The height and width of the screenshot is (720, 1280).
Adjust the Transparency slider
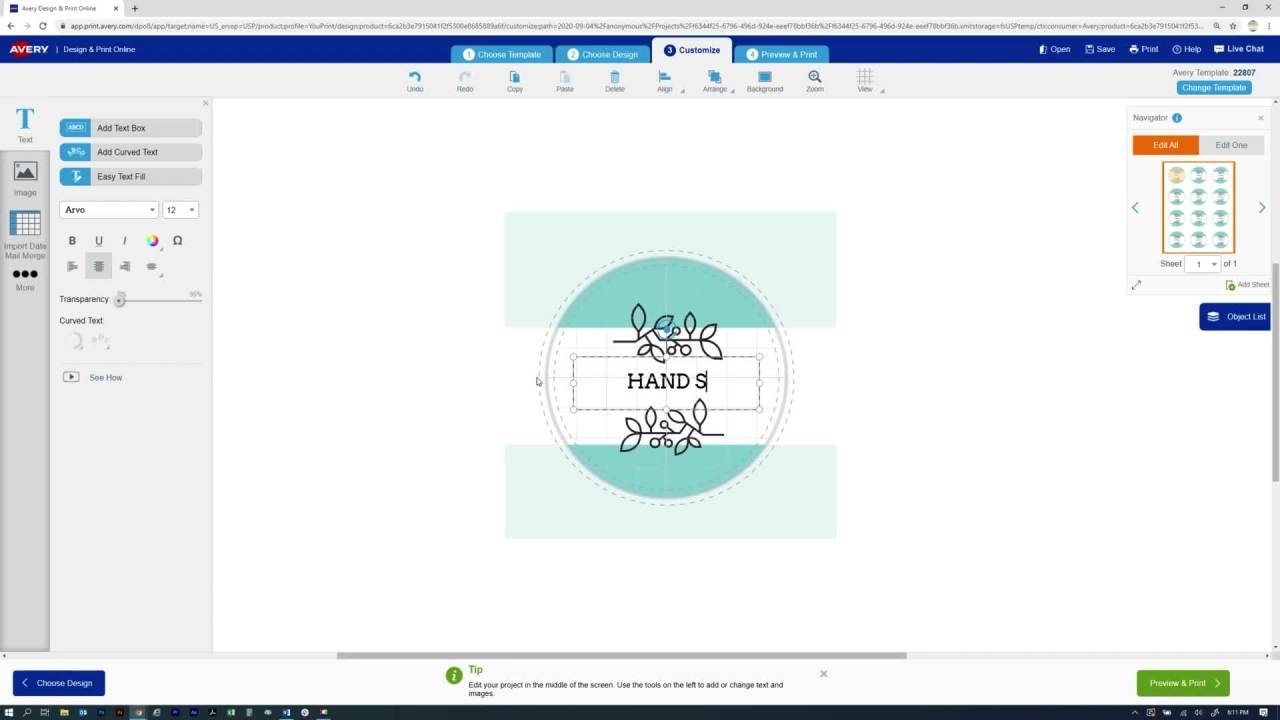(120, 299)
